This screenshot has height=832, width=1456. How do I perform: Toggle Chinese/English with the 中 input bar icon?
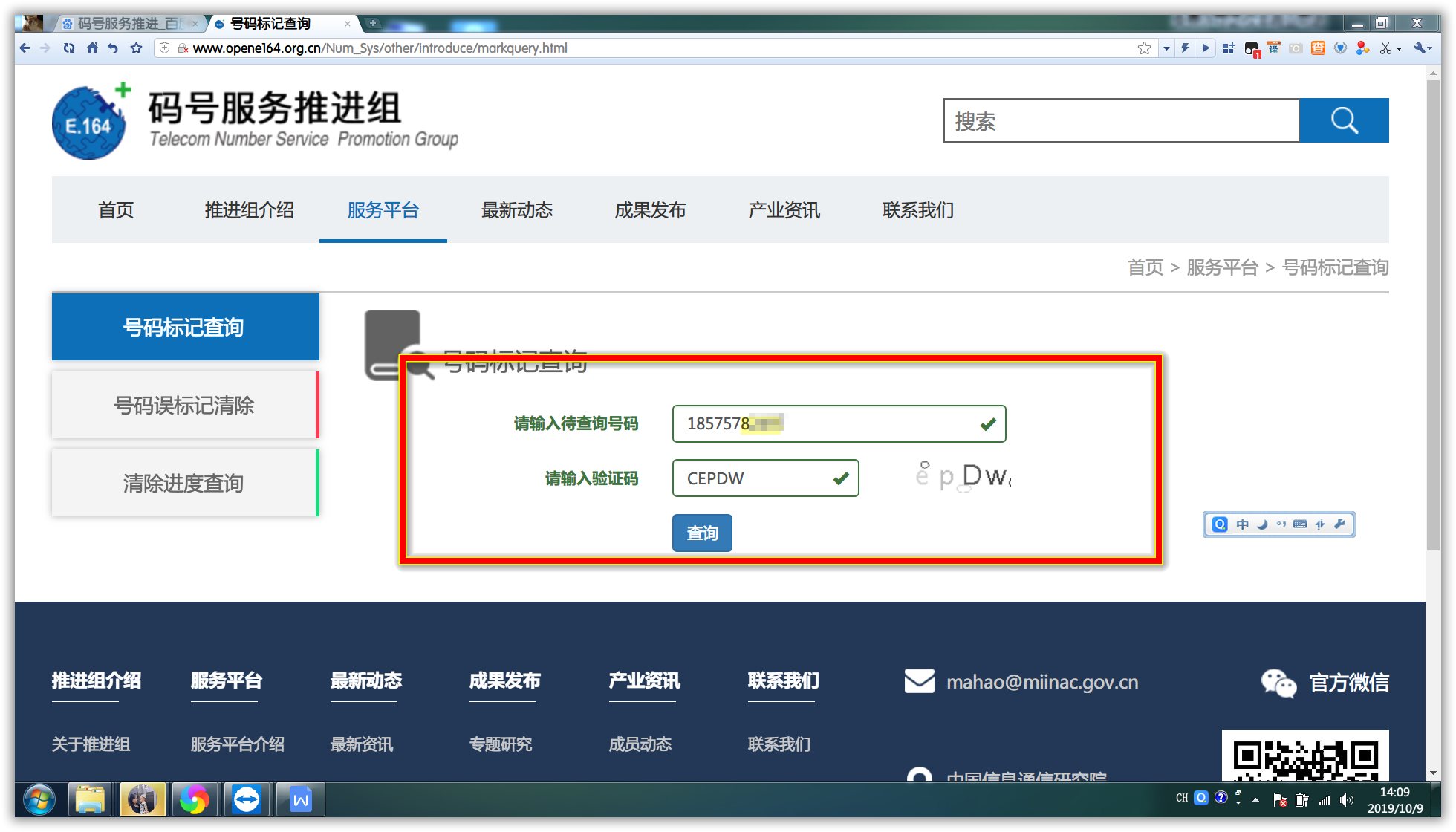coord(1243,524)
